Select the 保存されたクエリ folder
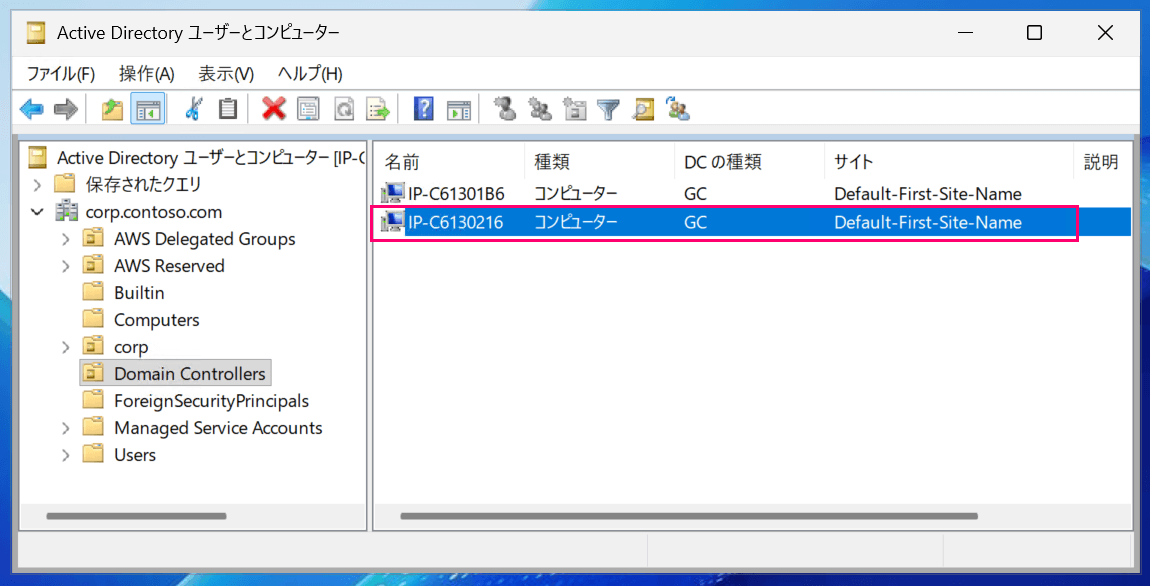The image size is (1150, 586). [x=143, y=184]
